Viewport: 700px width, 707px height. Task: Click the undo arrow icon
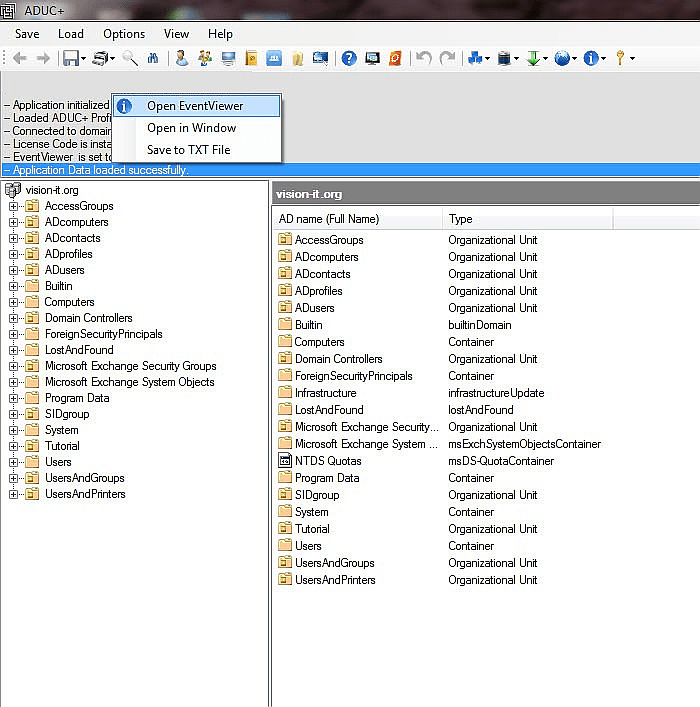click(424, 58)
